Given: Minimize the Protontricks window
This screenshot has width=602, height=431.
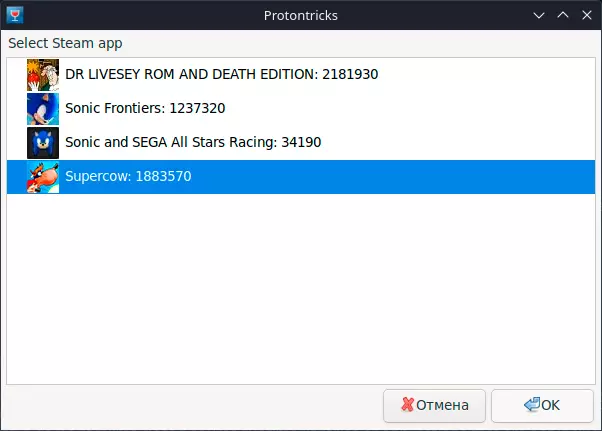Looking at the screenshot, I should click(x=539, y=15).
